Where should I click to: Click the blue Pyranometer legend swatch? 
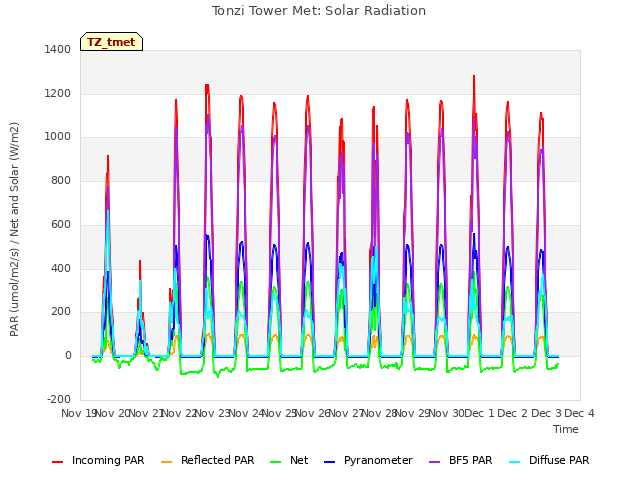(329, 462)
